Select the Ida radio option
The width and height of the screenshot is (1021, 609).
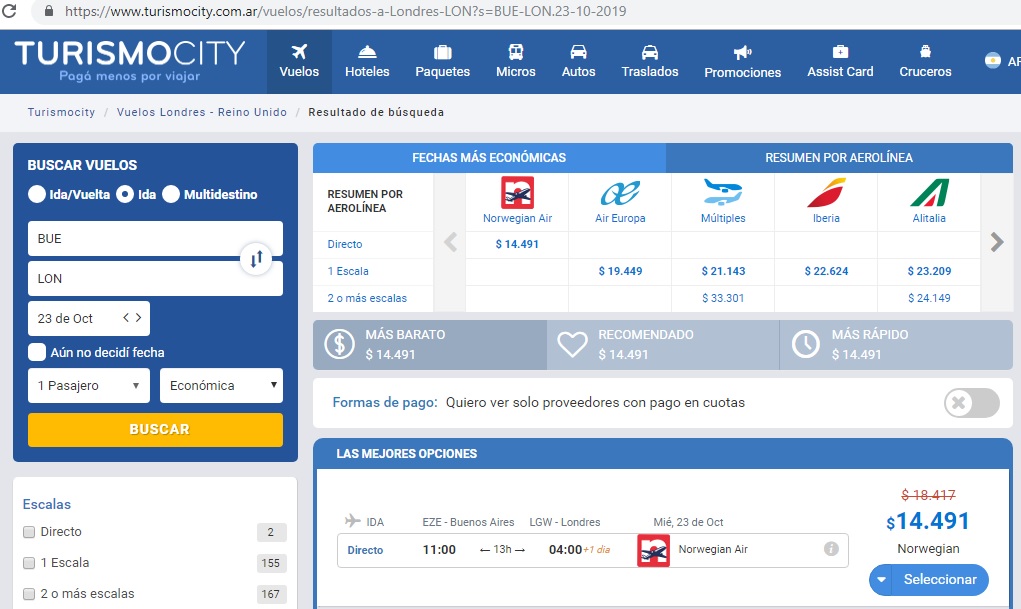[x=125, y=194]
